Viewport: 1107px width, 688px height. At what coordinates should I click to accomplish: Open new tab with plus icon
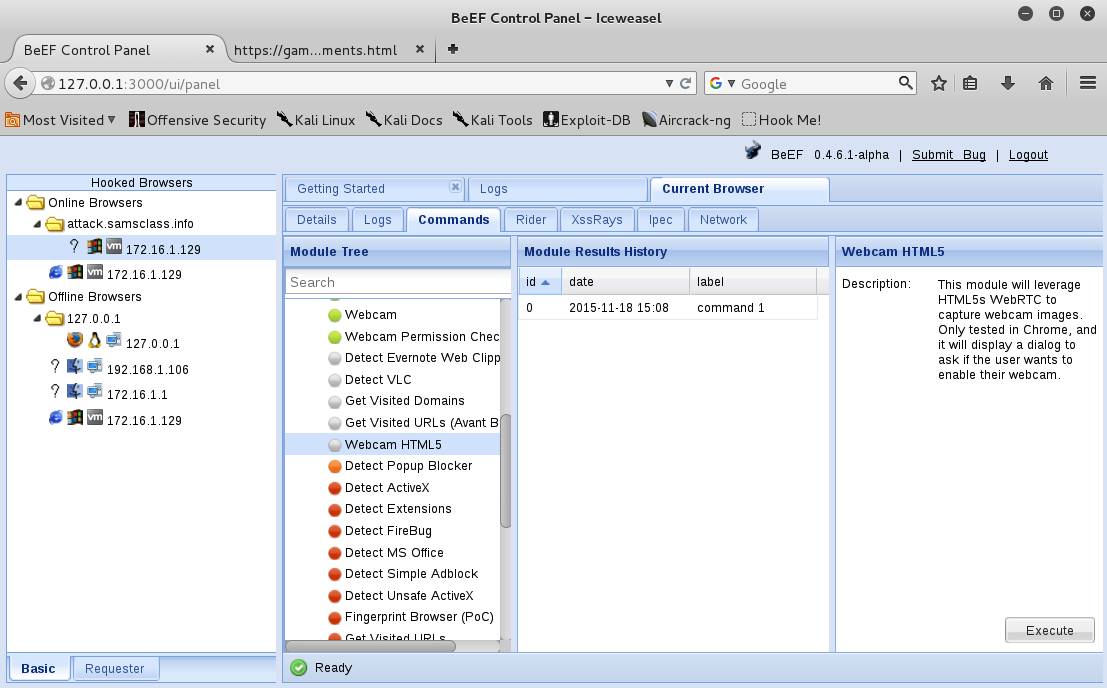(x=453, y=49)
